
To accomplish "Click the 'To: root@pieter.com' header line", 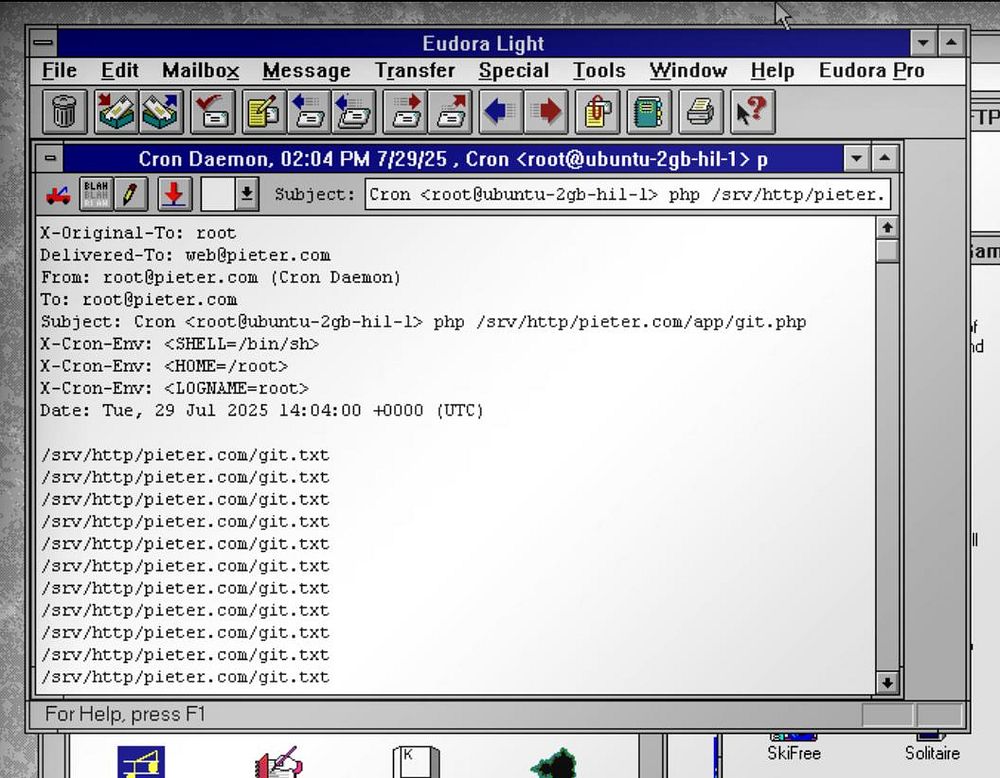I will coord(138,300).
